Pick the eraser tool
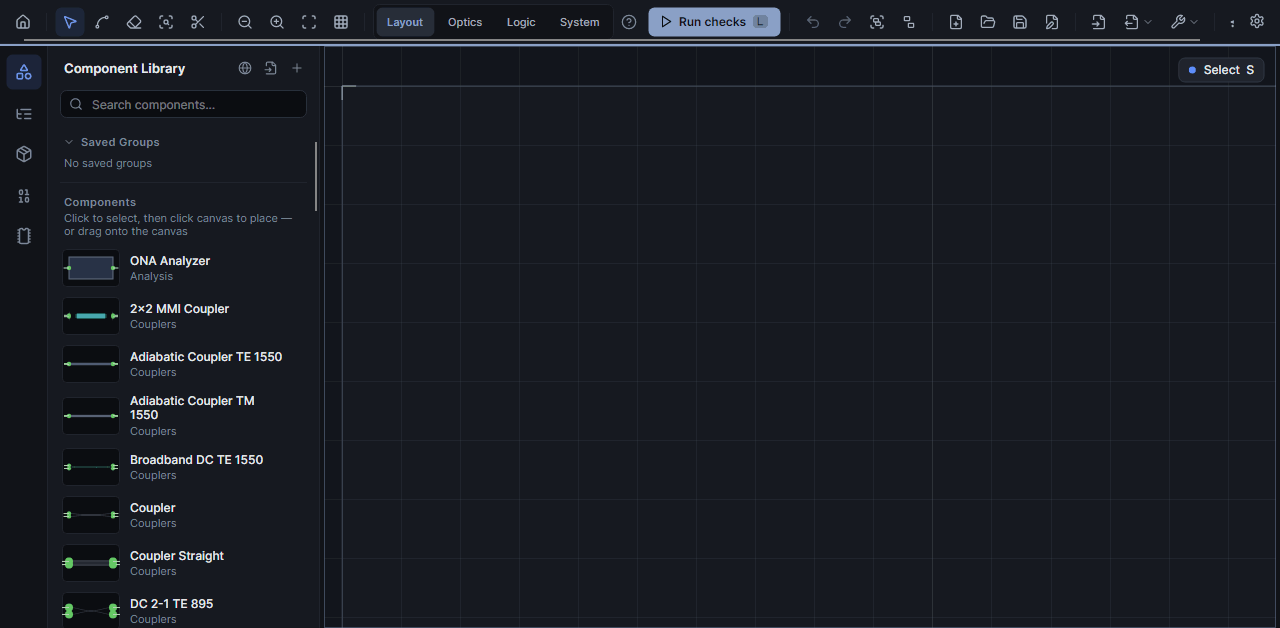Viewport: 1280px width, 628px height. [x=134, y=22]
